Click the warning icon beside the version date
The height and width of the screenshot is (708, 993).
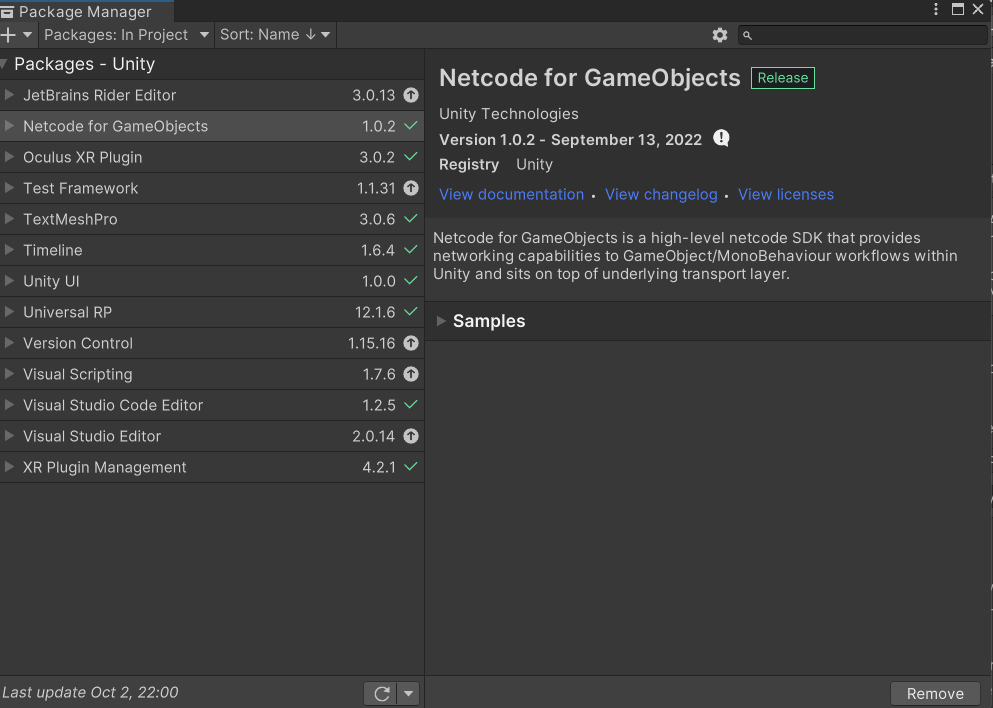point(721,138)
